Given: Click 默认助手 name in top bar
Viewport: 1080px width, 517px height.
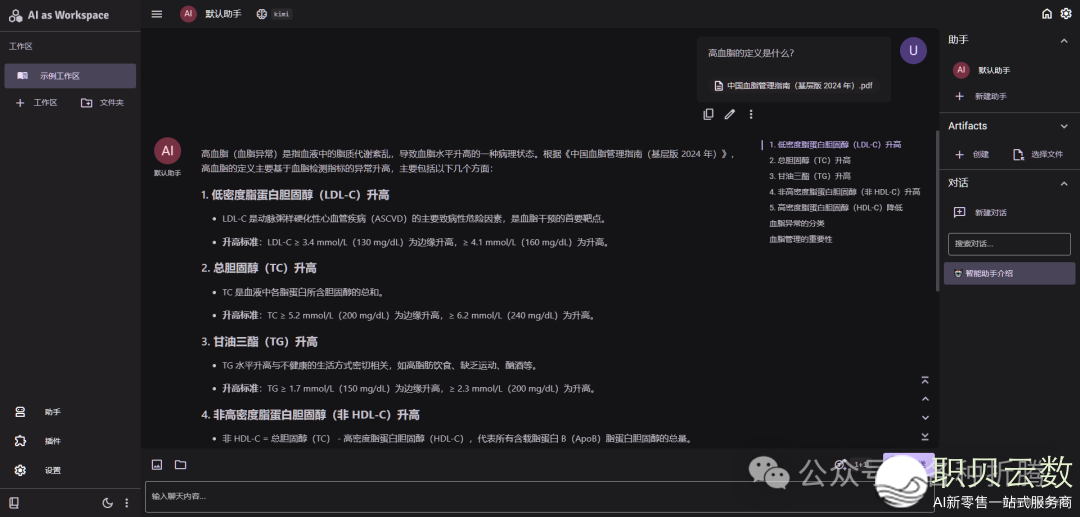Looking at the screenshot, I should (x=223, y=14).
